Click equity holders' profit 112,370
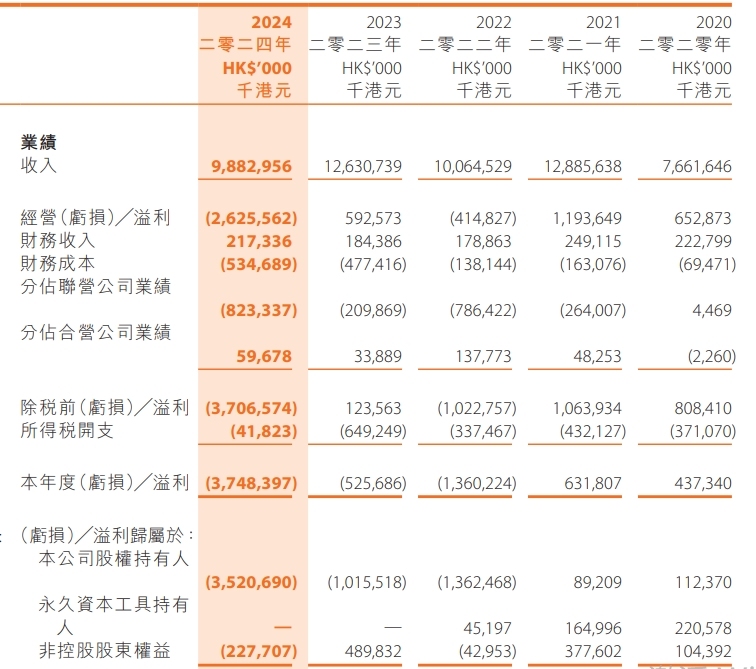Image resolution: width=756 pixels, height=669 pixels. pos(703,582)
